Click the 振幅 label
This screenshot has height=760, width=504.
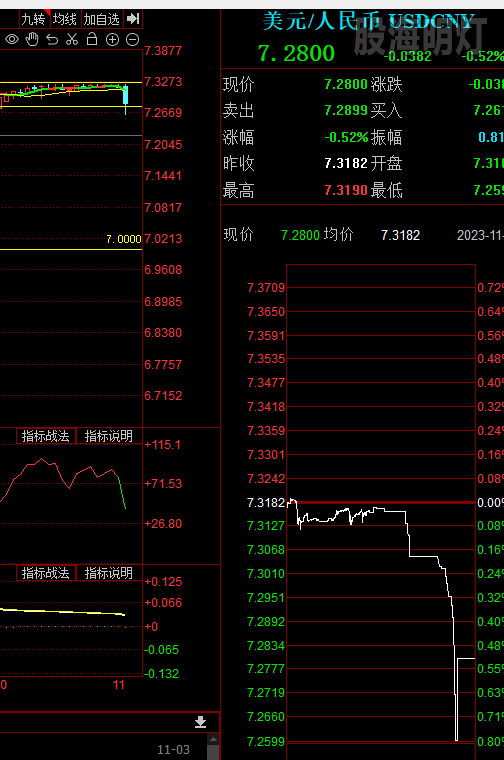click(387, 137)
